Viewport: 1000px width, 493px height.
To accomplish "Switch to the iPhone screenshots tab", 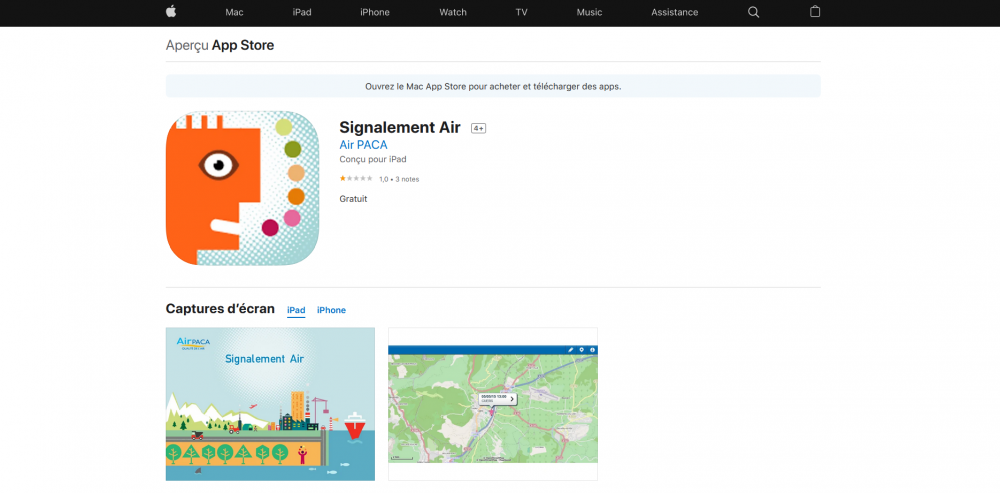I will pos(332,310).
